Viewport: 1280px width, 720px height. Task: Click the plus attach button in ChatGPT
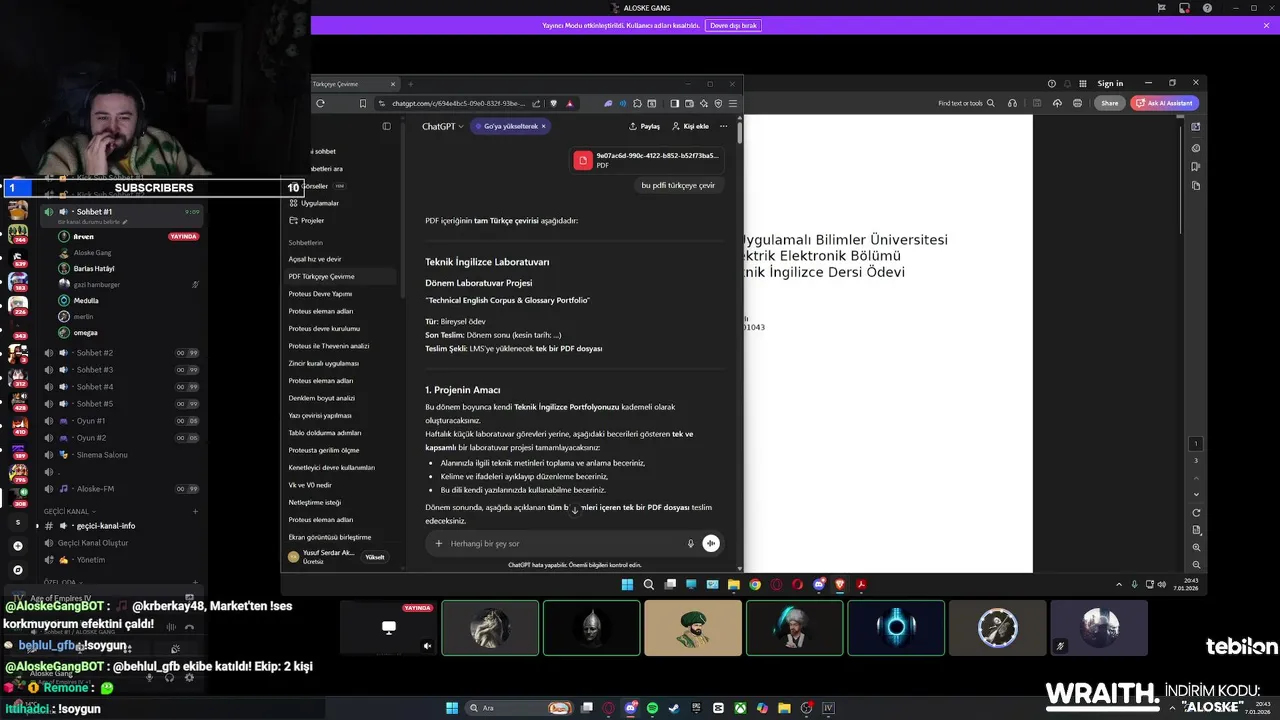click(438, 543)
